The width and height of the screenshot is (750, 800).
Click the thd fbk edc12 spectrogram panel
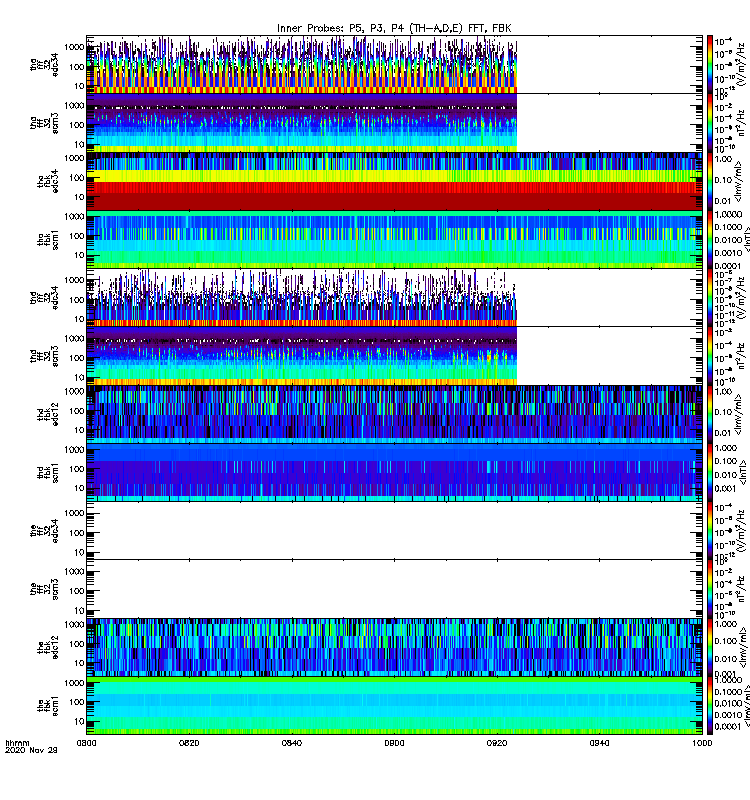(x=394, y=414)
